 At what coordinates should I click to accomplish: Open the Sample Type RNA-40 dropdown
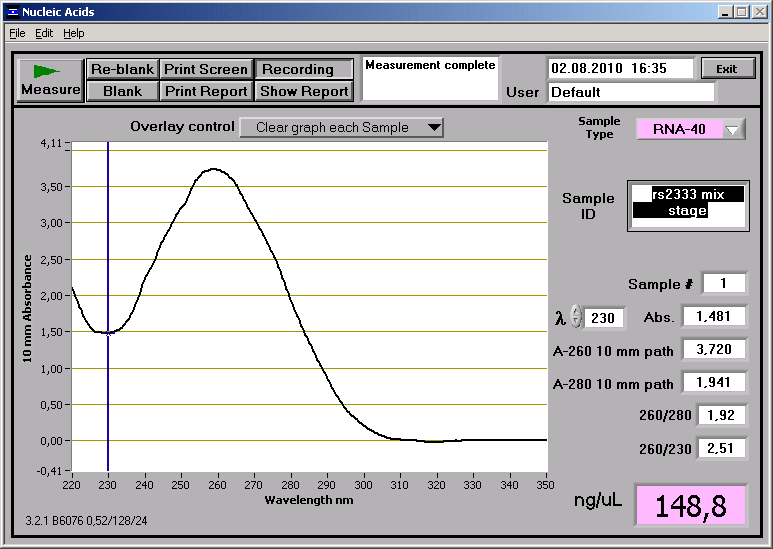coord(734,129)
